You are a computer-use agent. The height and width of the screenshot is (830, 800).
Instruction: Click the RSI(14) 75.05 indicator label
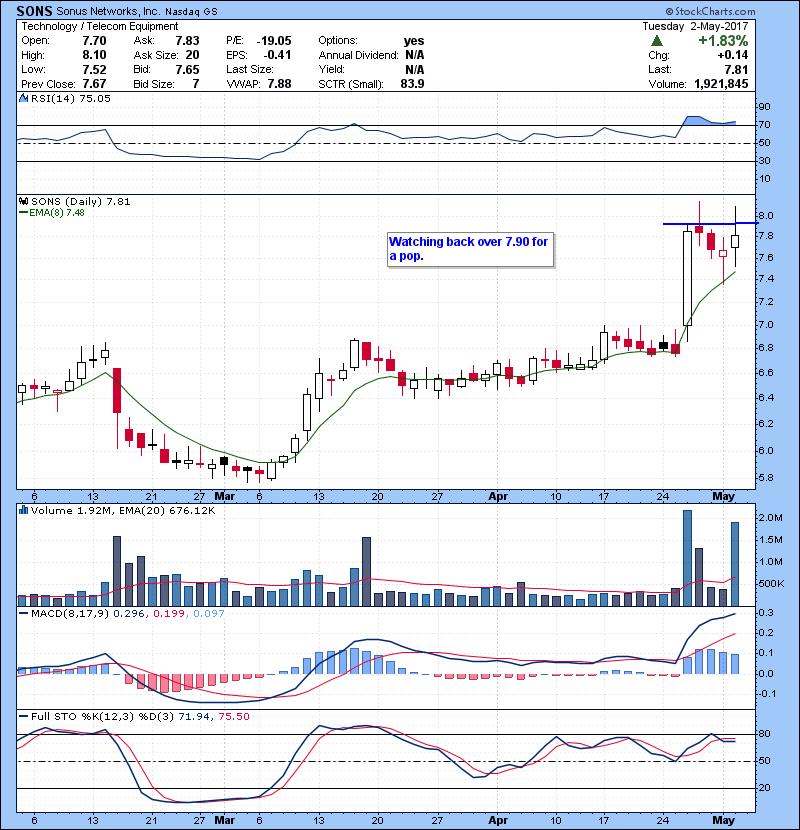tap(70, 98)
